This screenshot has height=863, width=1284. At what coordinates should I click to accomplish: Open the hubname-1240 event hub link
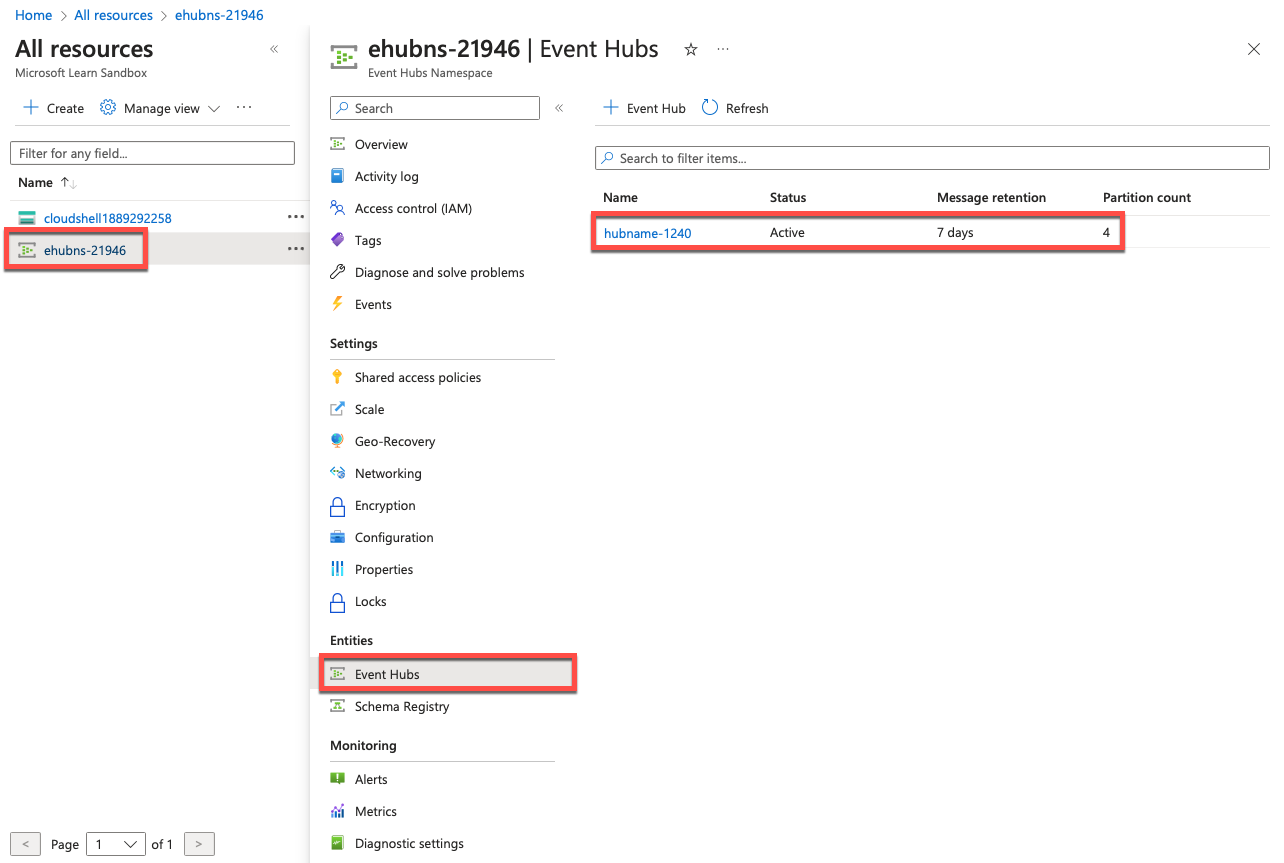click(x=647, y=233)
